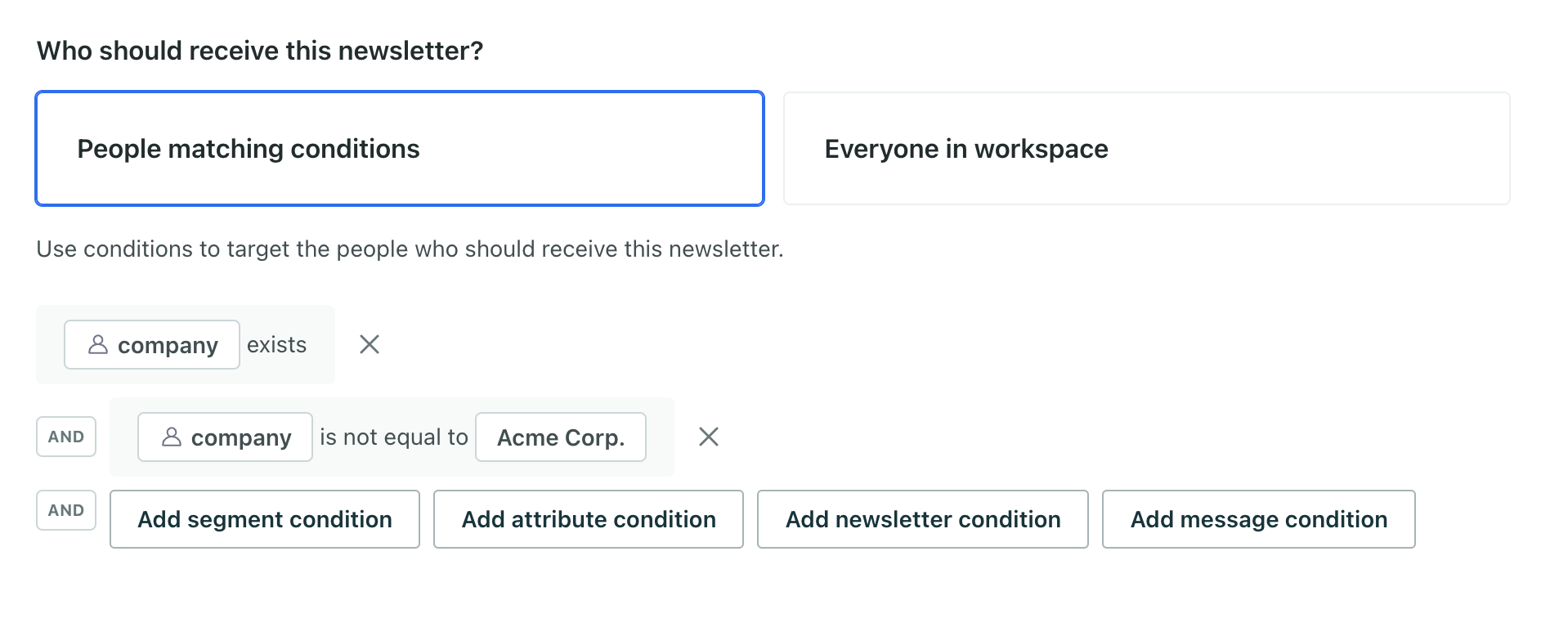The width and height of the screenshot is (1568, 623).
Task: Click "Add segment condition" button
Action: pyautogui.click(x=265, y=519)
